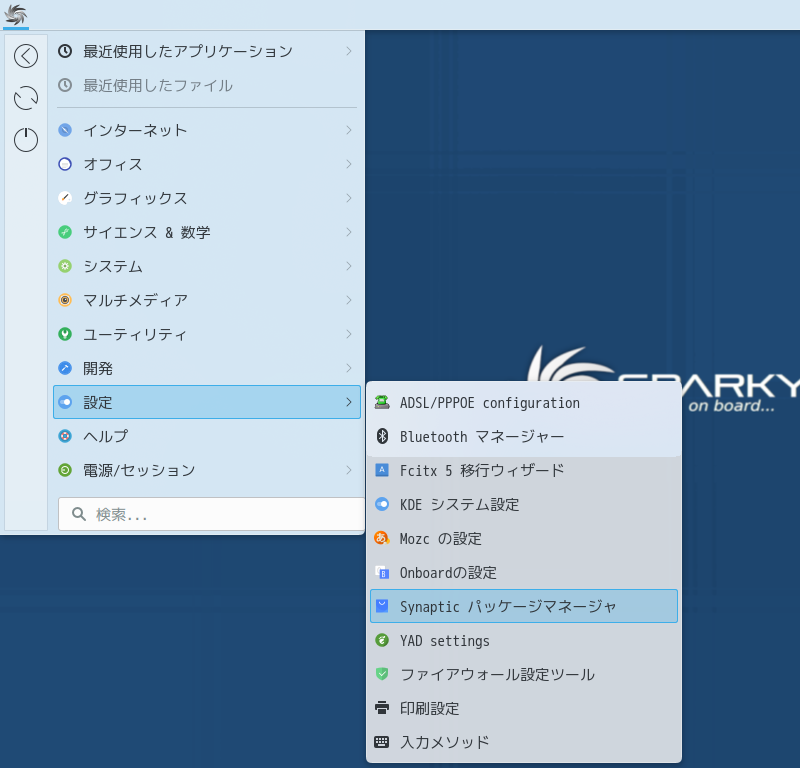Open Bluetooth マネージャー entry

524,436
